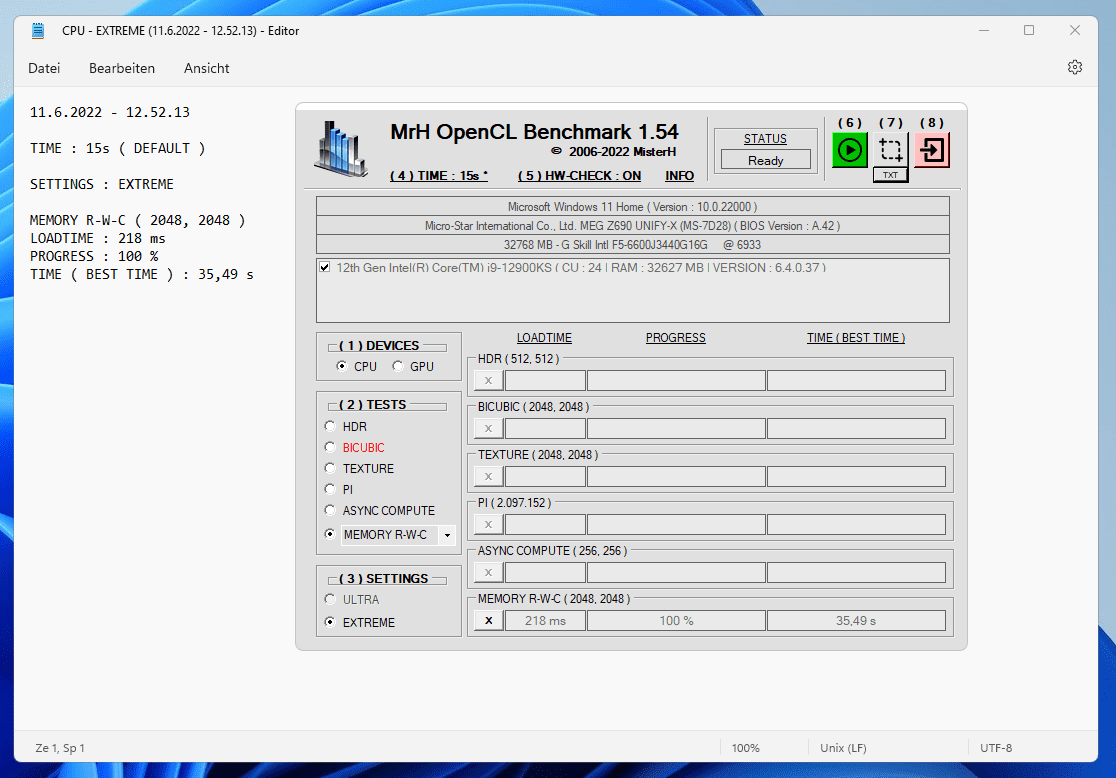
Task: Click the TIME ( BEST TIME ) : 35,49 s line
Action: (142, 274)
